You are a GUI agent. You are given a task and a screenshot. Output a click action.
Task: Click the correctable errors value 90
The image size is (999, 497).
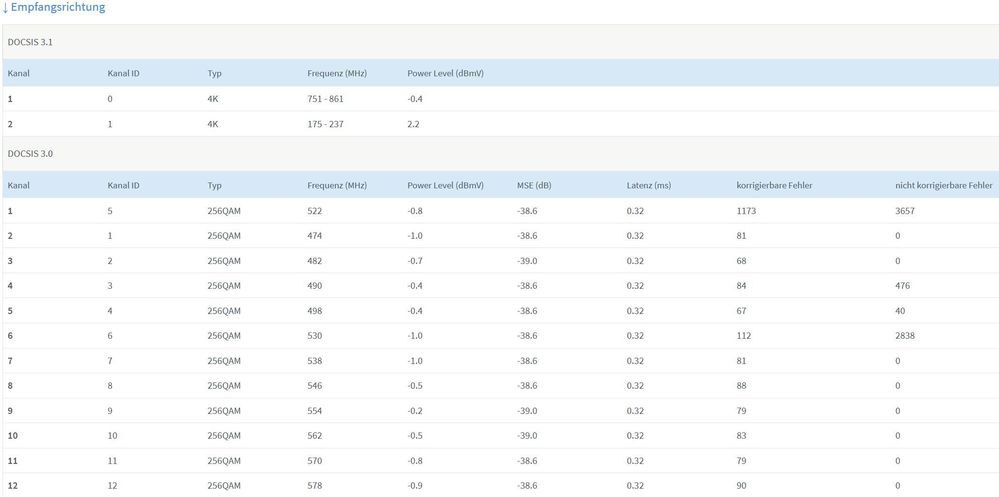tap(741, 486)
